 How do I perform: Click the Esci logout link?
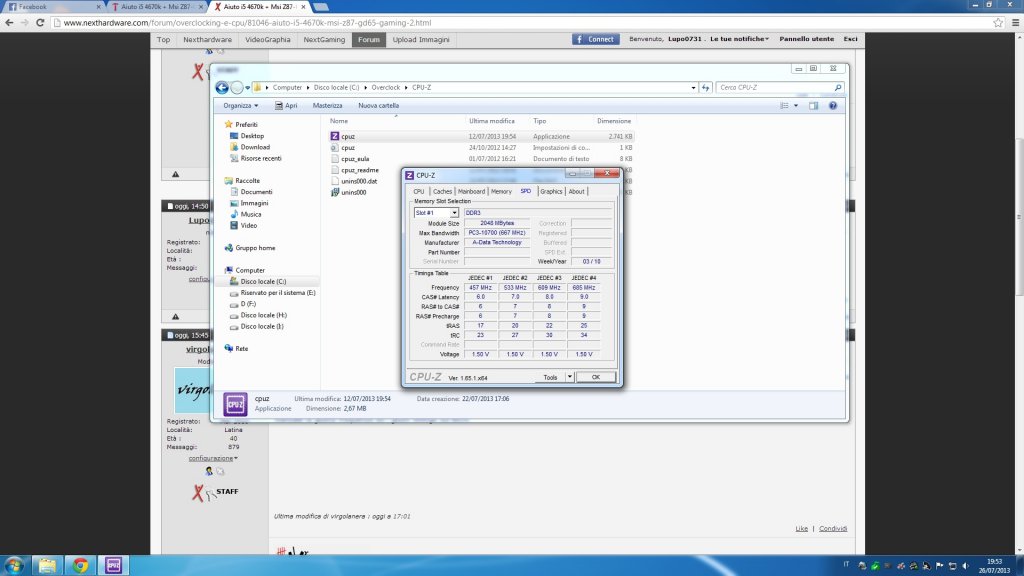point(850,39)
